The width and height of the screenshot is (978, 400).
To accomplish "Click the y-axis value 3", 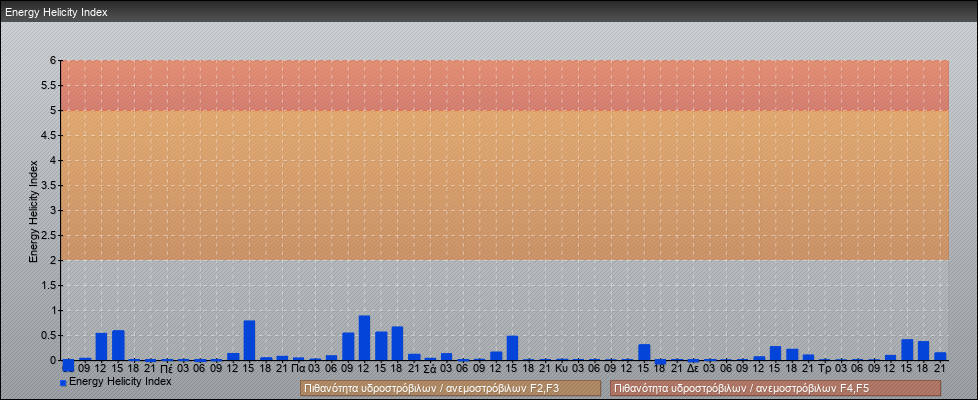I will pyautogui.click(x=54, y=210).
